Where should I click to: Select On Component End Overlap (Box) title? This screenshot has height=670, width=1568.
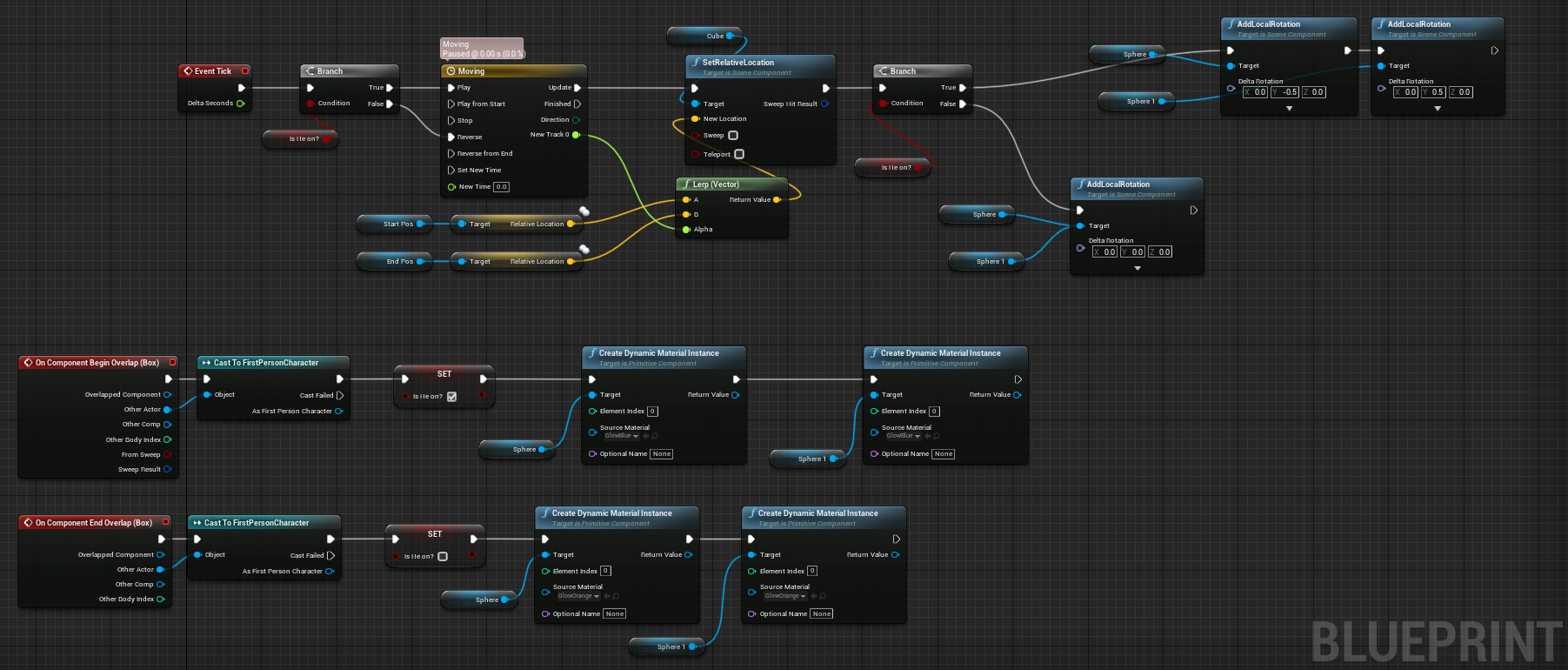[94, 522]
